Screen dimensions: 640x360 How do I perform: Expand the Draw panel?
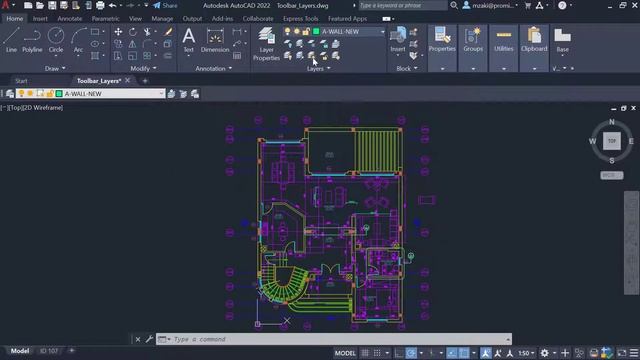click(55, 69)
